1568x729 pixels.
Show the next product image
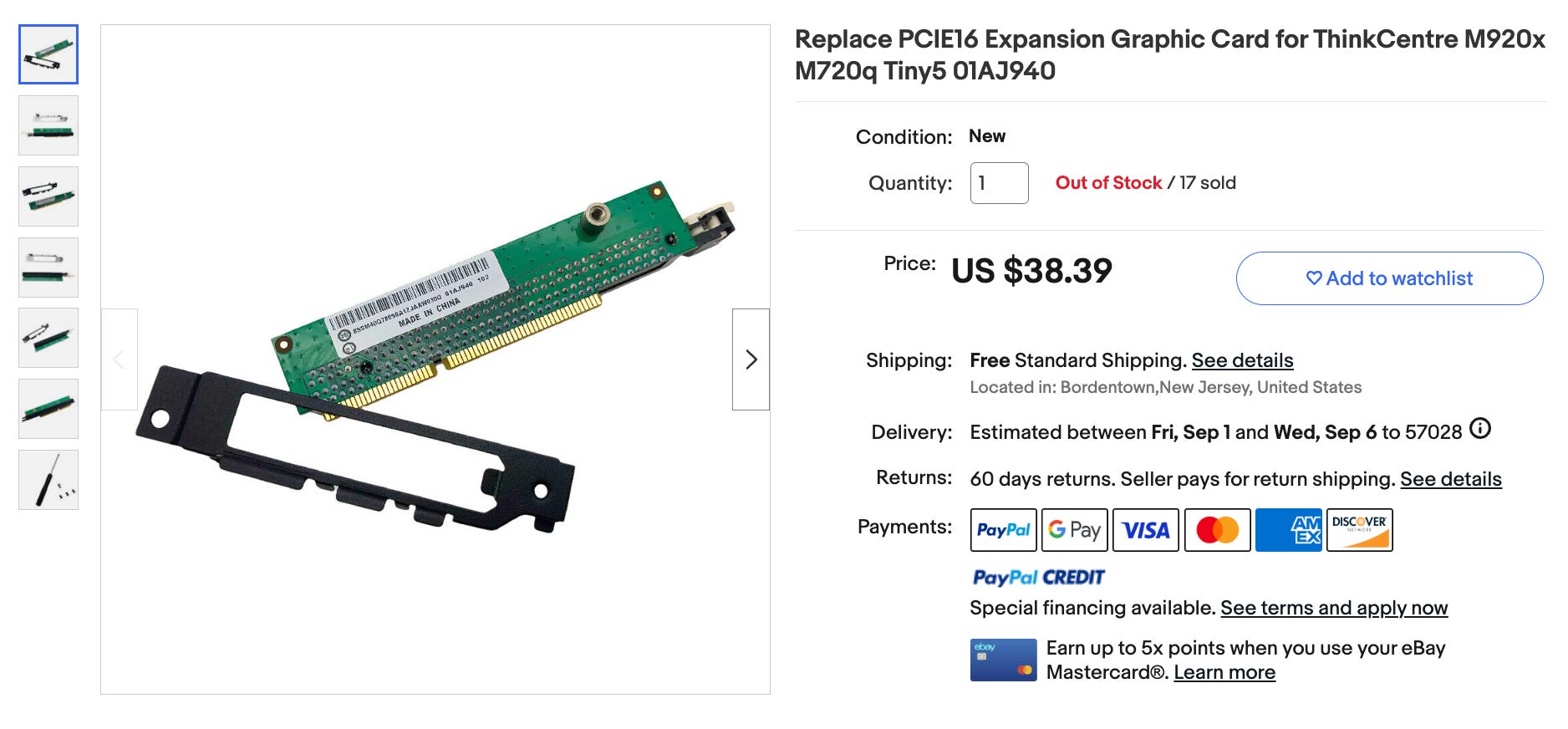click(751, 359)
